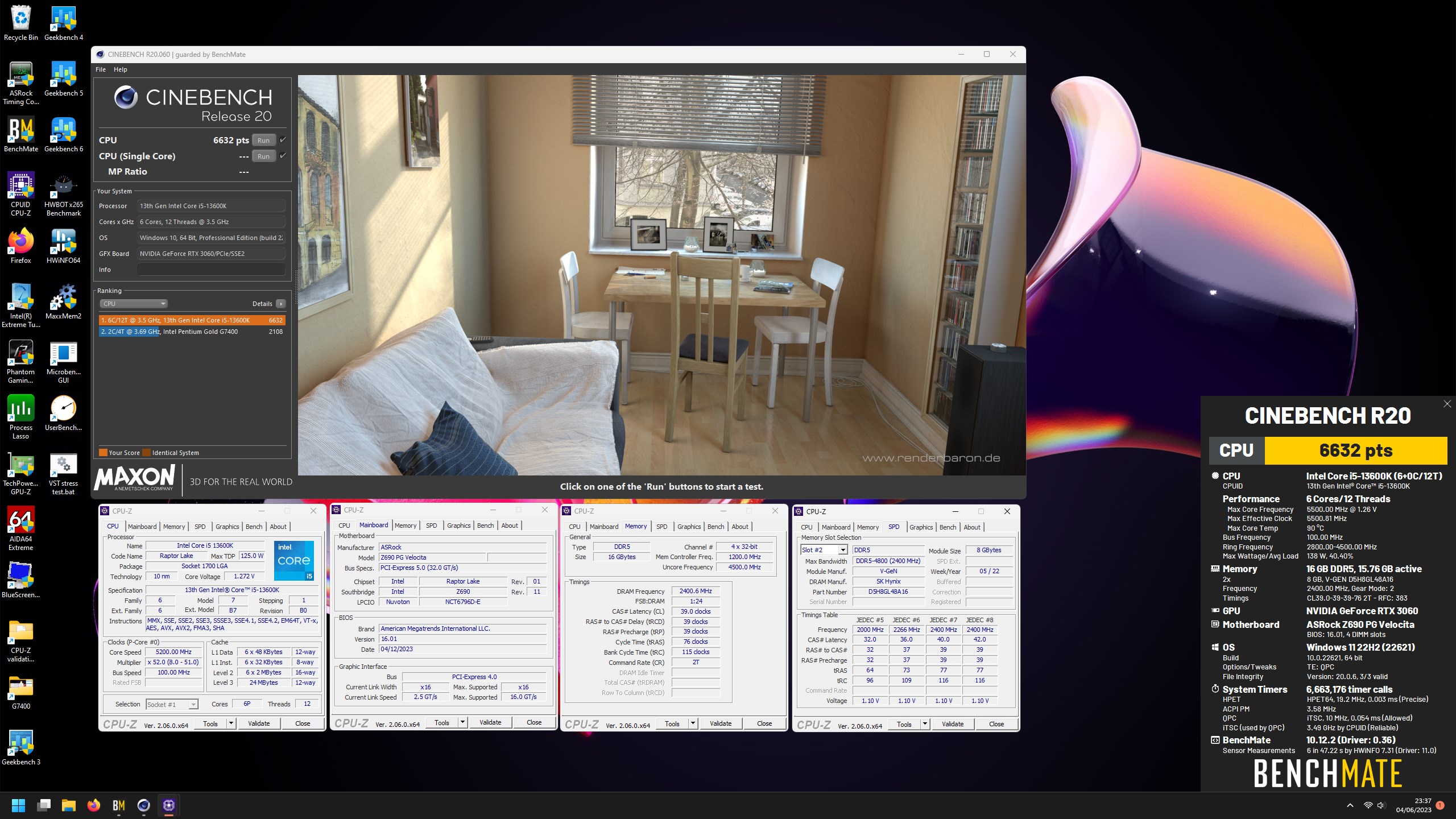Viewport: 1456px width, 819px height.
Task: Open the Process Lasso desktop icon
Action: (21, 417)
